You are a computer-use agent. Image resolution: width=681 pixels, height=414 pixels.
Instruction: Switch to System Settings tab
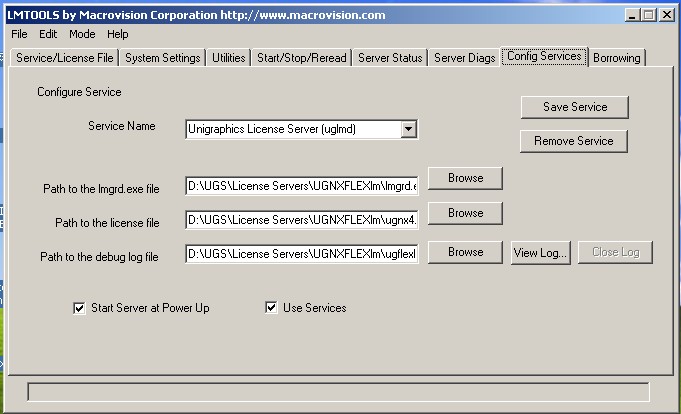click(x=162, y=58)
